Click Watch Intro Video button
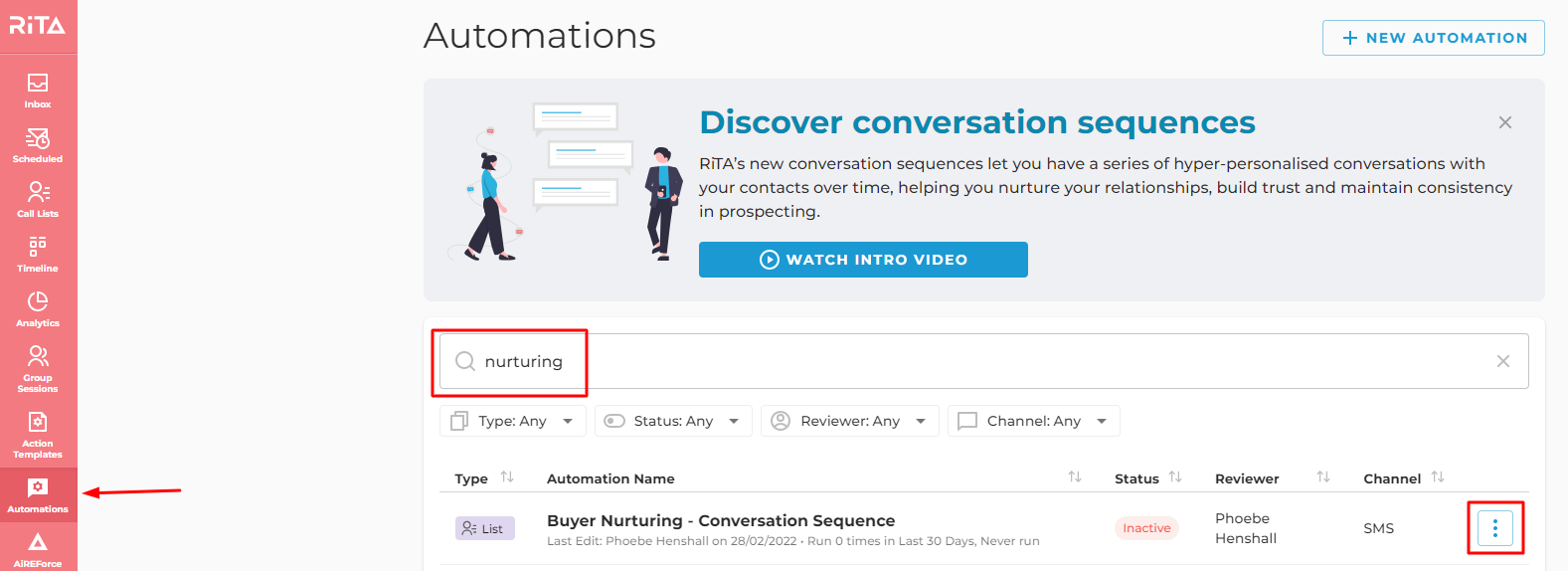The width and height of the screenshot is (1568, 571). pyautogui.click(x=863, y=260)
